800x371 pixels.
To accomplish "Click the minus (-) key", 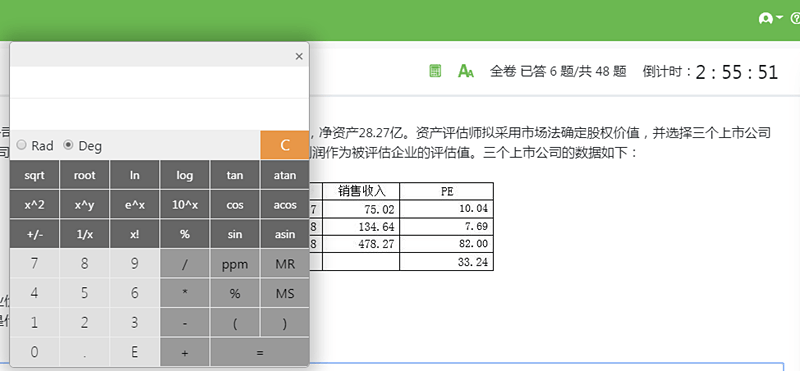I will 185,323.
